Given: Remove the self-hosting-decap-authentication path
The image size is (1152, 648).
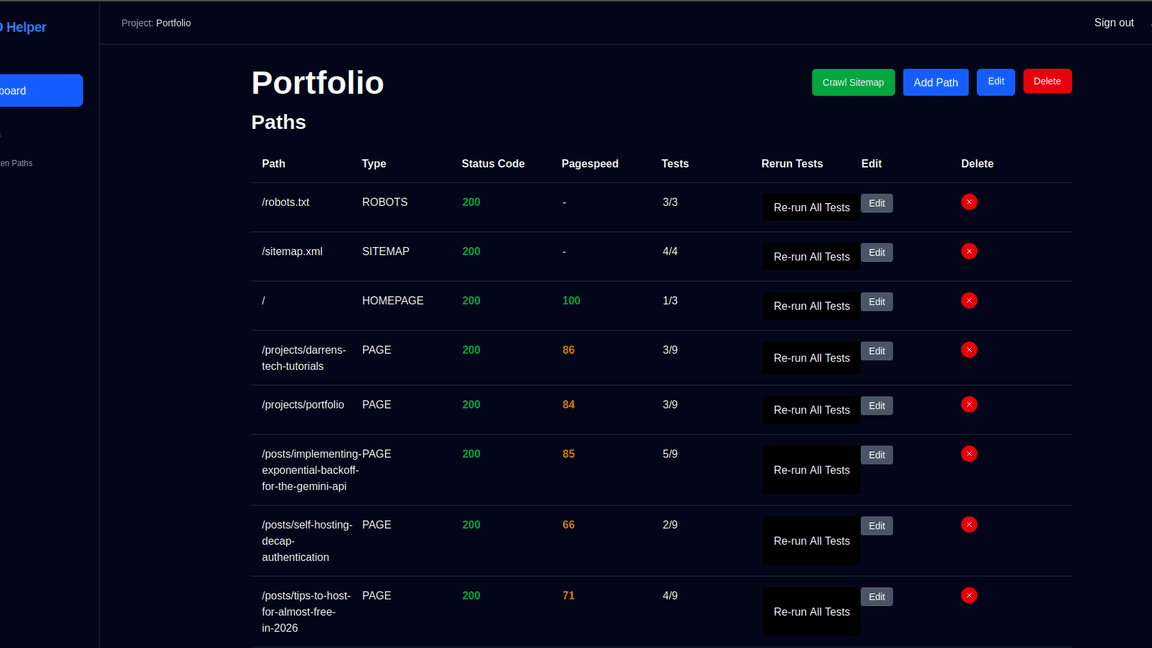Looking at the screenshot, I should point(969,525).
